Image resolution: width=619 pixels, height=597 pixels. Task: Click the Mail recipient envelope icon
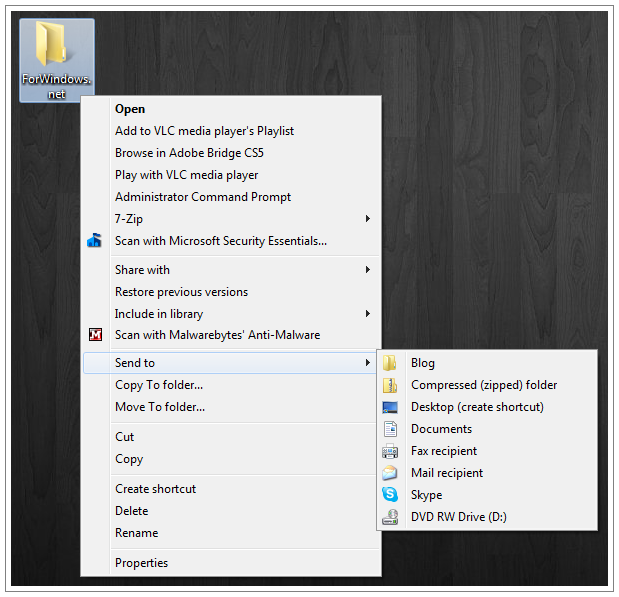pos(390,473)
